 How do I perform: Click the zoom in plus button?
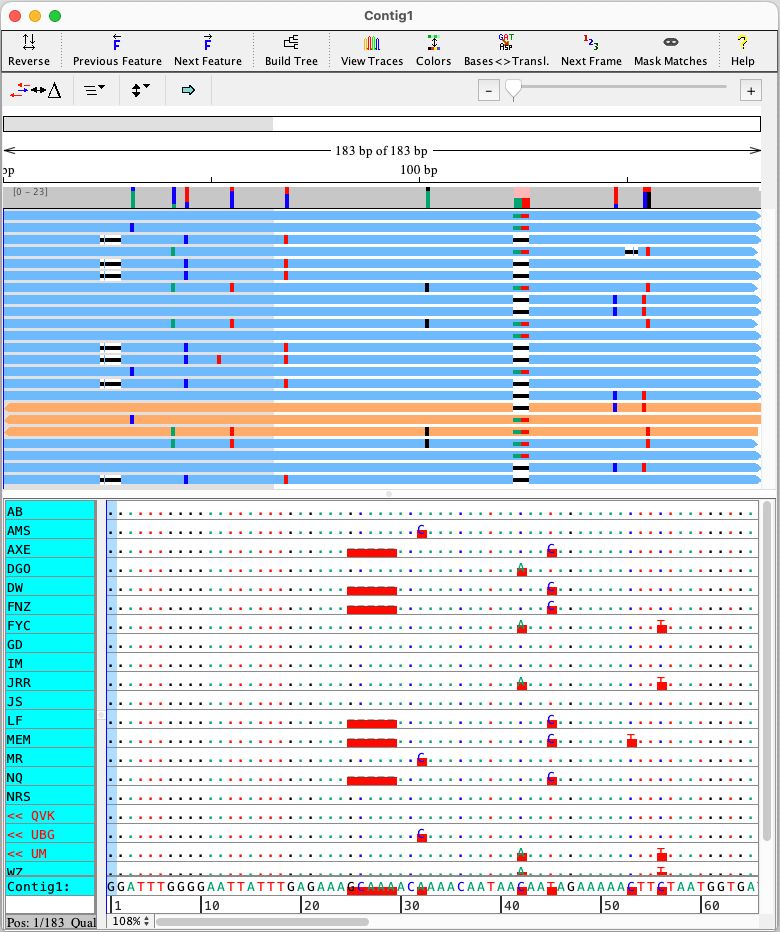tap(751, 91)
